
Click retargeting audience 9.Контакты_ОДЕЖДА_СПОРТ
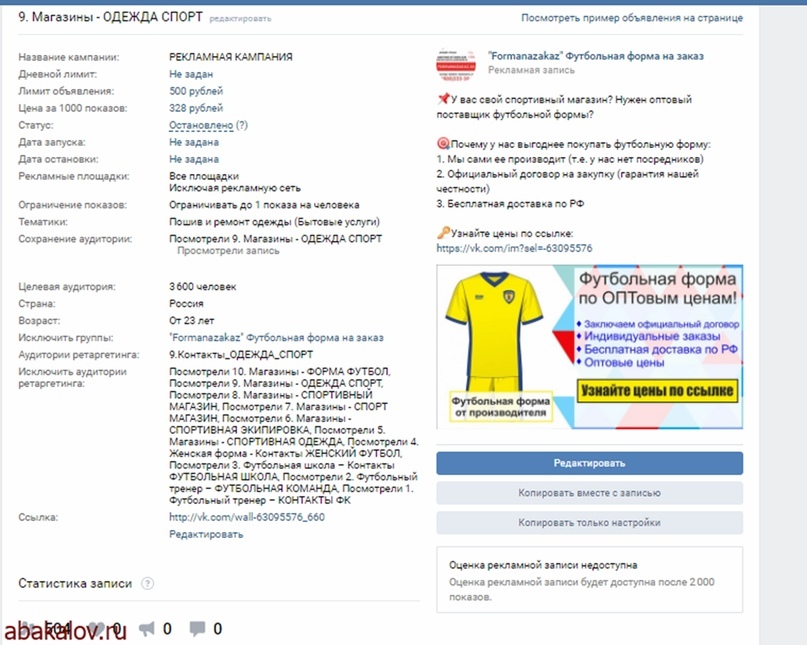point(241,355)
